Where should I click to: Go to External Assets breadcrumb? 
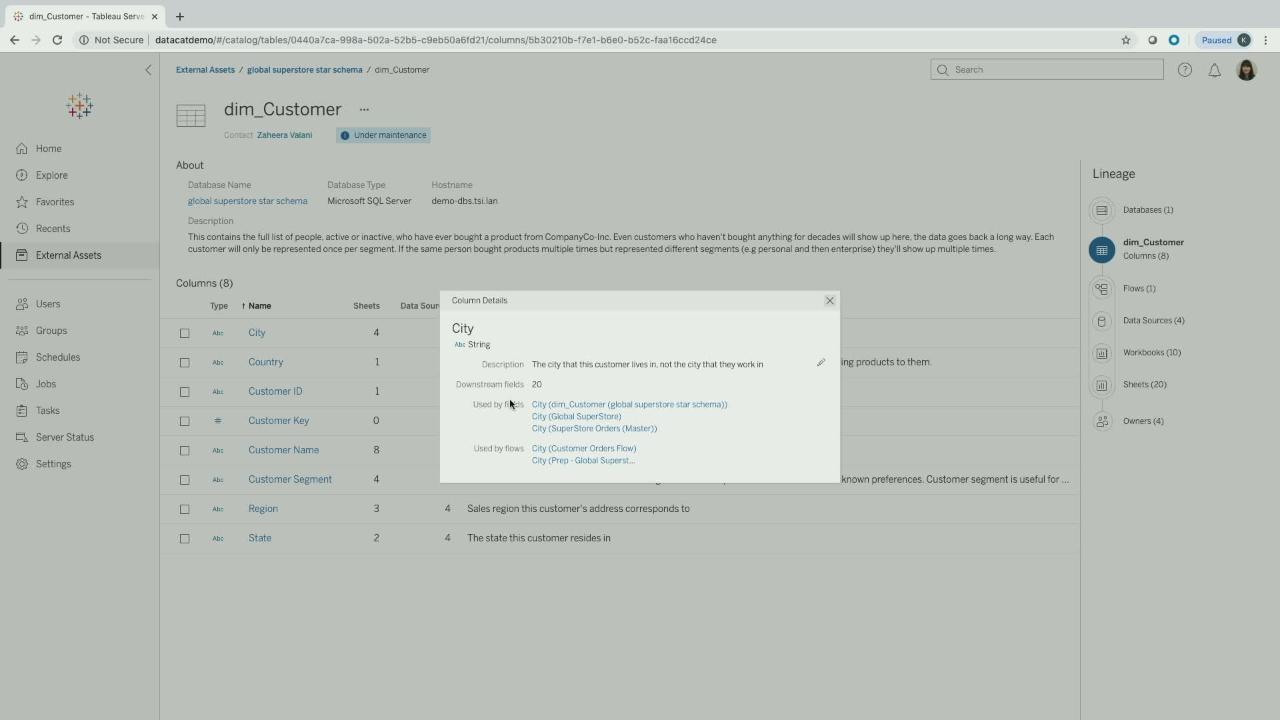click(x=205, y=70)
